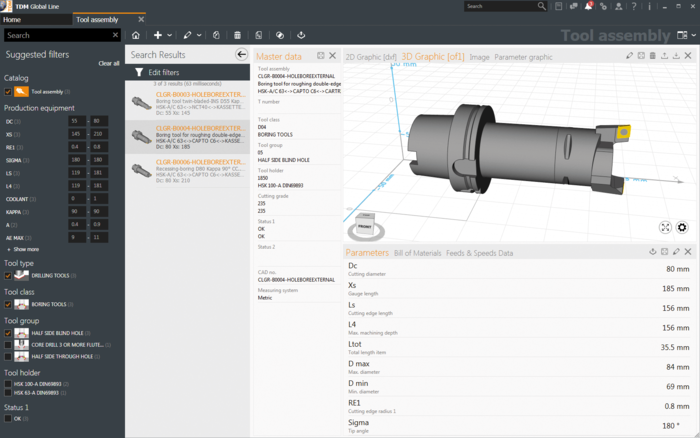Edit record with the pencil toolbar icon
The width and height of the screenshot is (700, 438).
tap(187, 35)
